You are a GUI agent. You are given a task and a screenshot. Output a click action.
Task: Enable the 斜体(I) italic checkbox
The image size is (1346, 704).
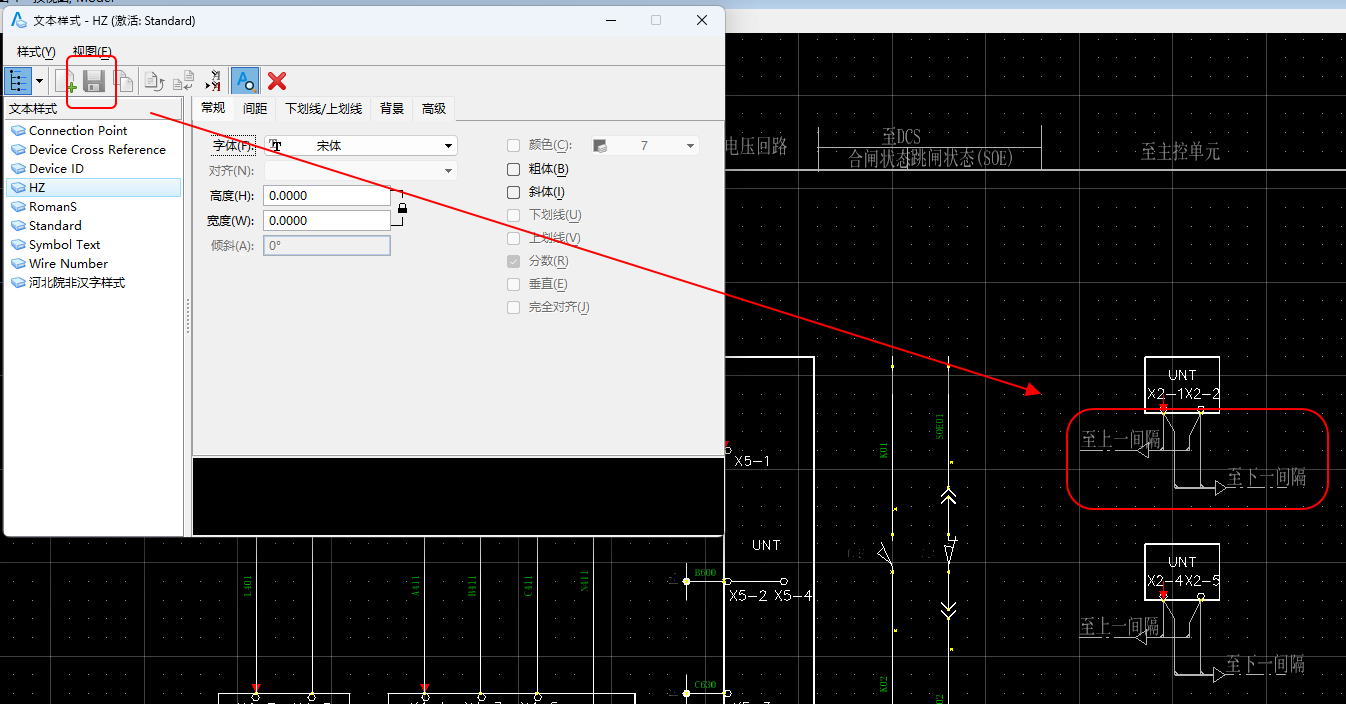(514, 192)
